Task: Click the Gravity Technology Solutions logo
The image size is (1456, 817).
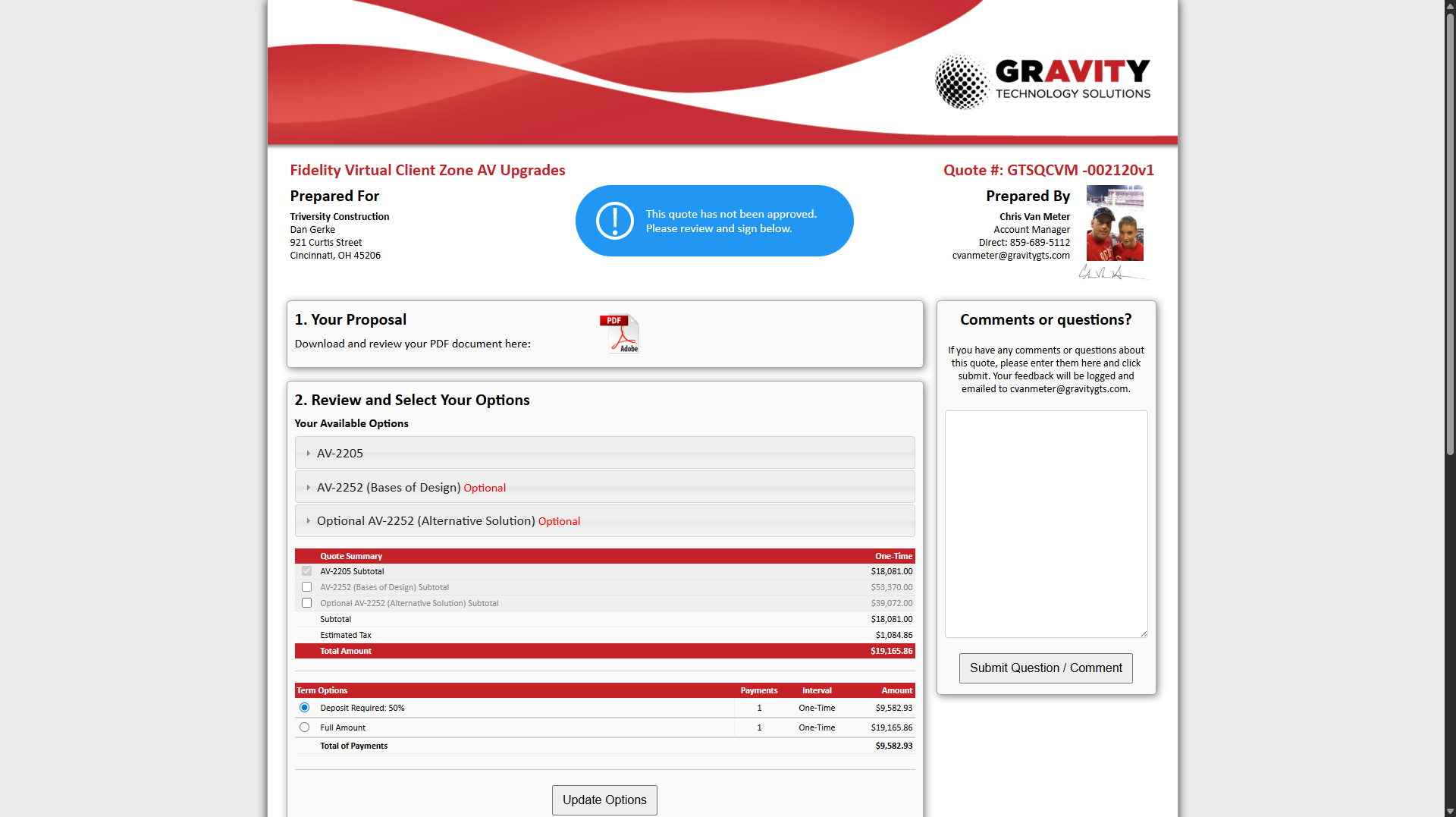Action: click(1042, 81)
